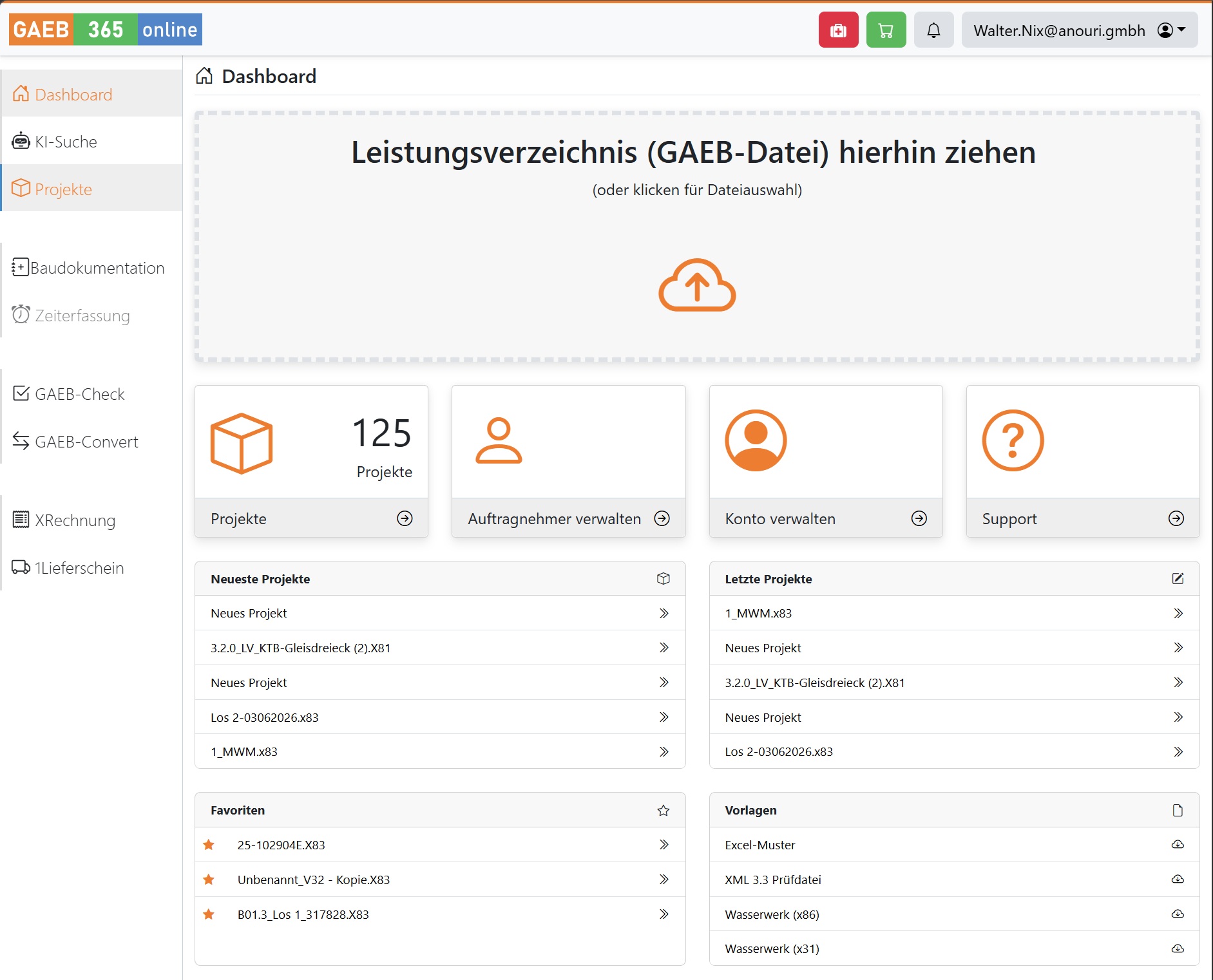Click the arrow circle next to Support
Screen dimensions: 1213x980
click(x=1176, y=518)
